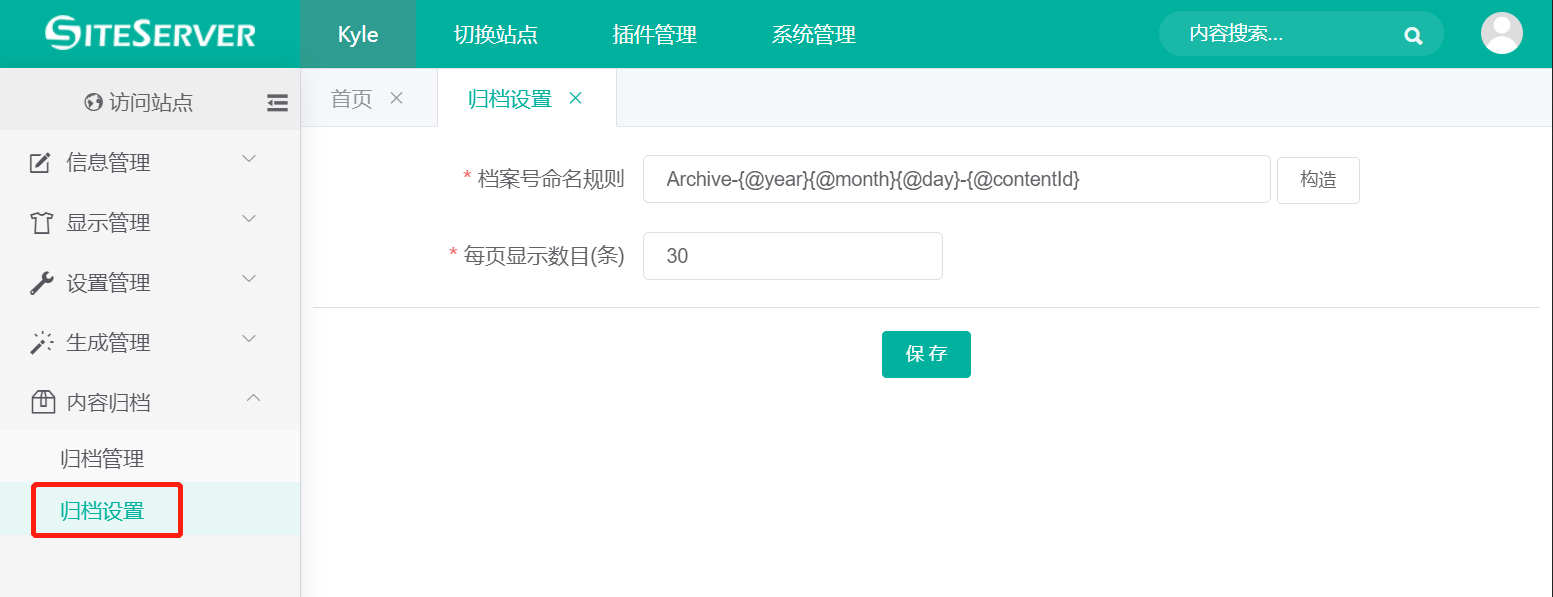Viewport: 1553px width, 597px height.
Task: Click the 显示管理 shirt icon
Action: (41, 223)
